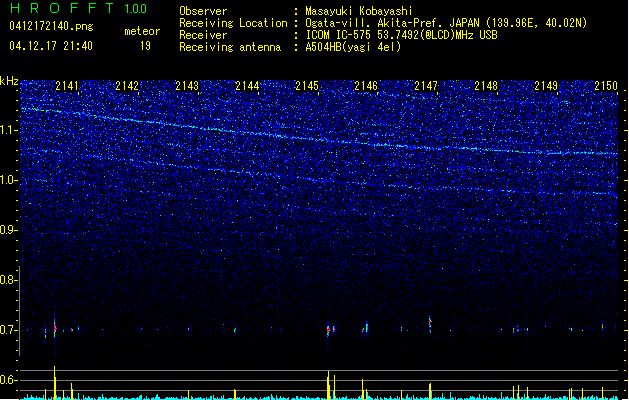Click the 1.1 frequency axis label
Screen dimensions: 629x400
click(9, 130)
